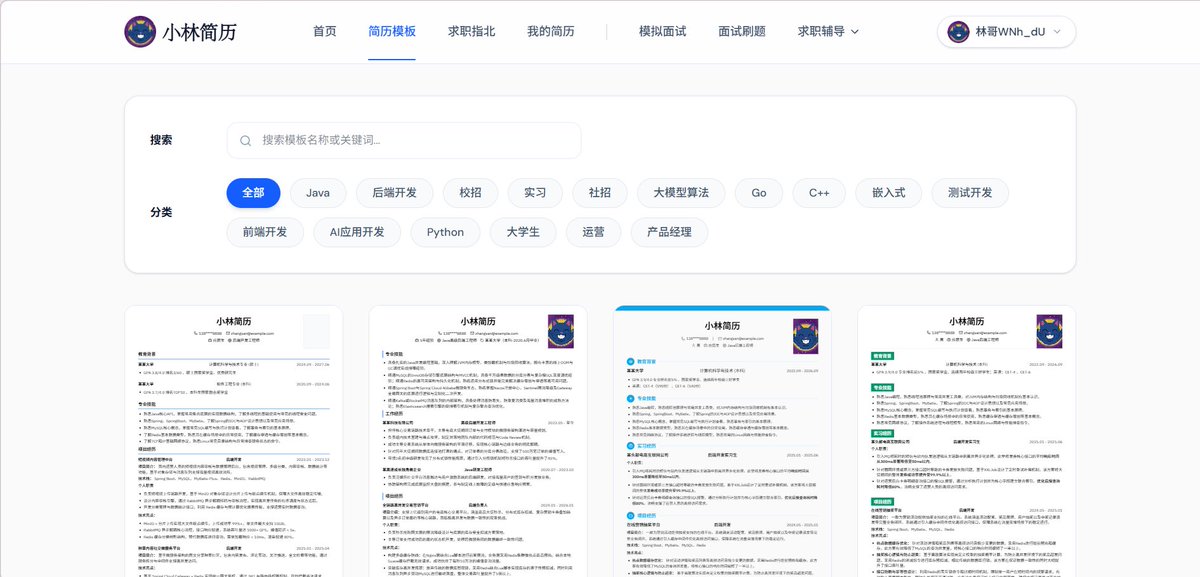Open 面试刷题 nav item
Viewport: 1200px width, 577px height.
point(742,32)
